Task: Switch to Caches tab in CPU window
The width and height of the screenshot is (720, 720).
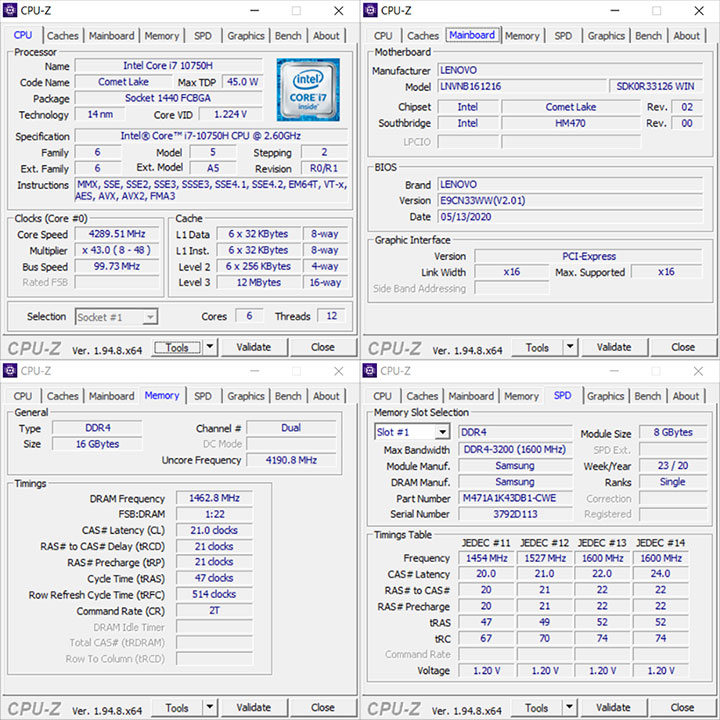Action: click(x=63, y=36)
